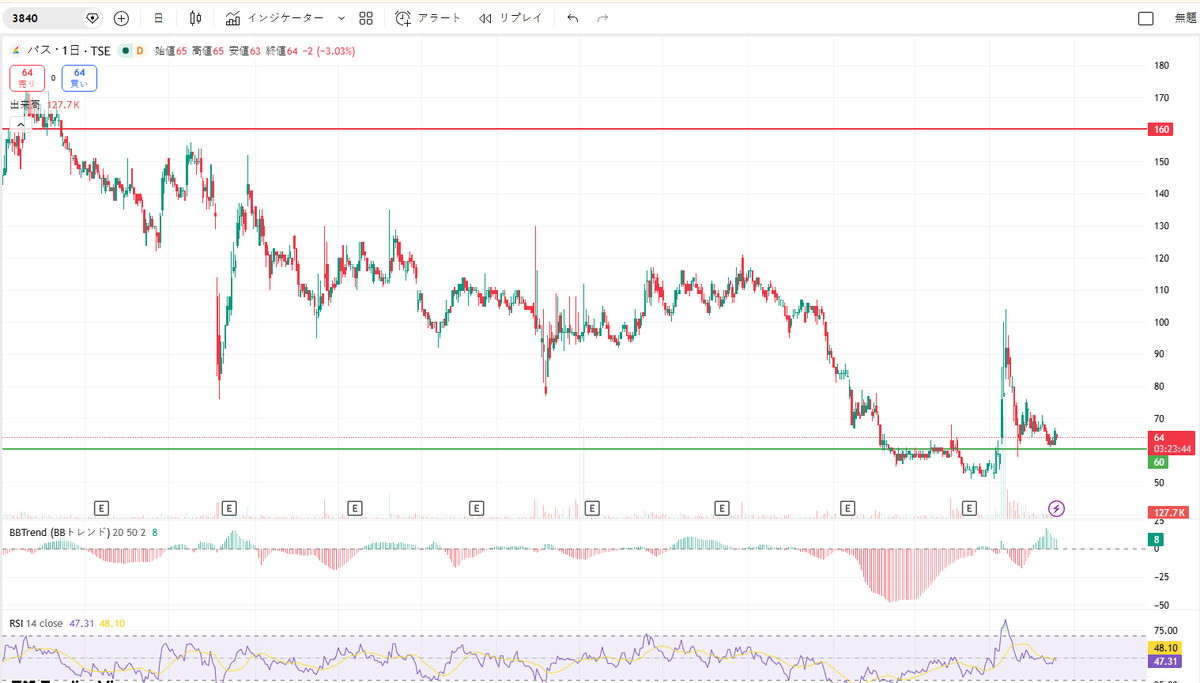The height and width of the screenshot is (683, 1200).
Task: Click the −50 BBTrend scale label
Action: point(1160,605)
